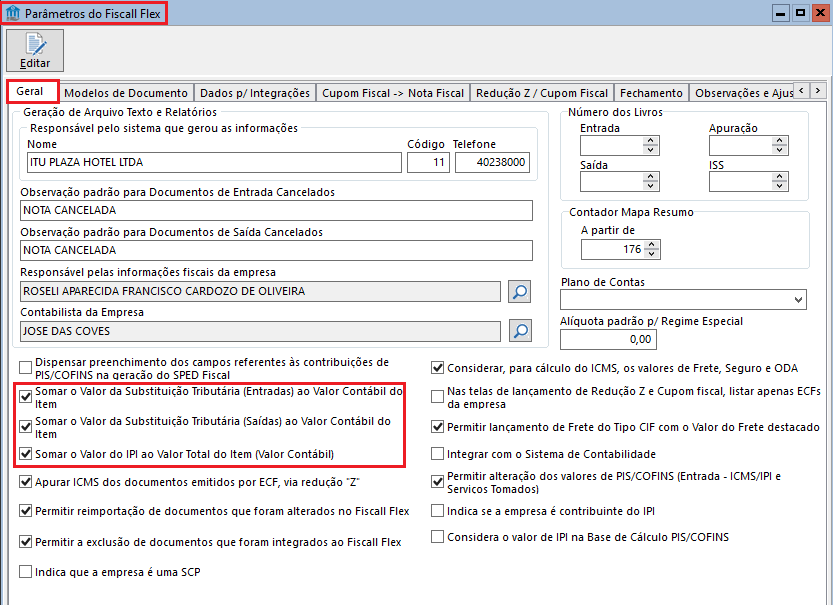Image resolution: width=833 pixels, height=605 pixels.
Task: Decrease the Entrada book number
Action: [651, 150]
